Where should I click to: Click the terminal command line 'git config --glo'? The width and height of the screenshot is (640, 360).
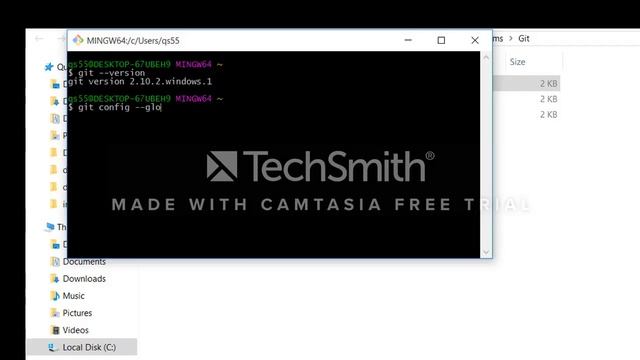[x=115, y=107]
